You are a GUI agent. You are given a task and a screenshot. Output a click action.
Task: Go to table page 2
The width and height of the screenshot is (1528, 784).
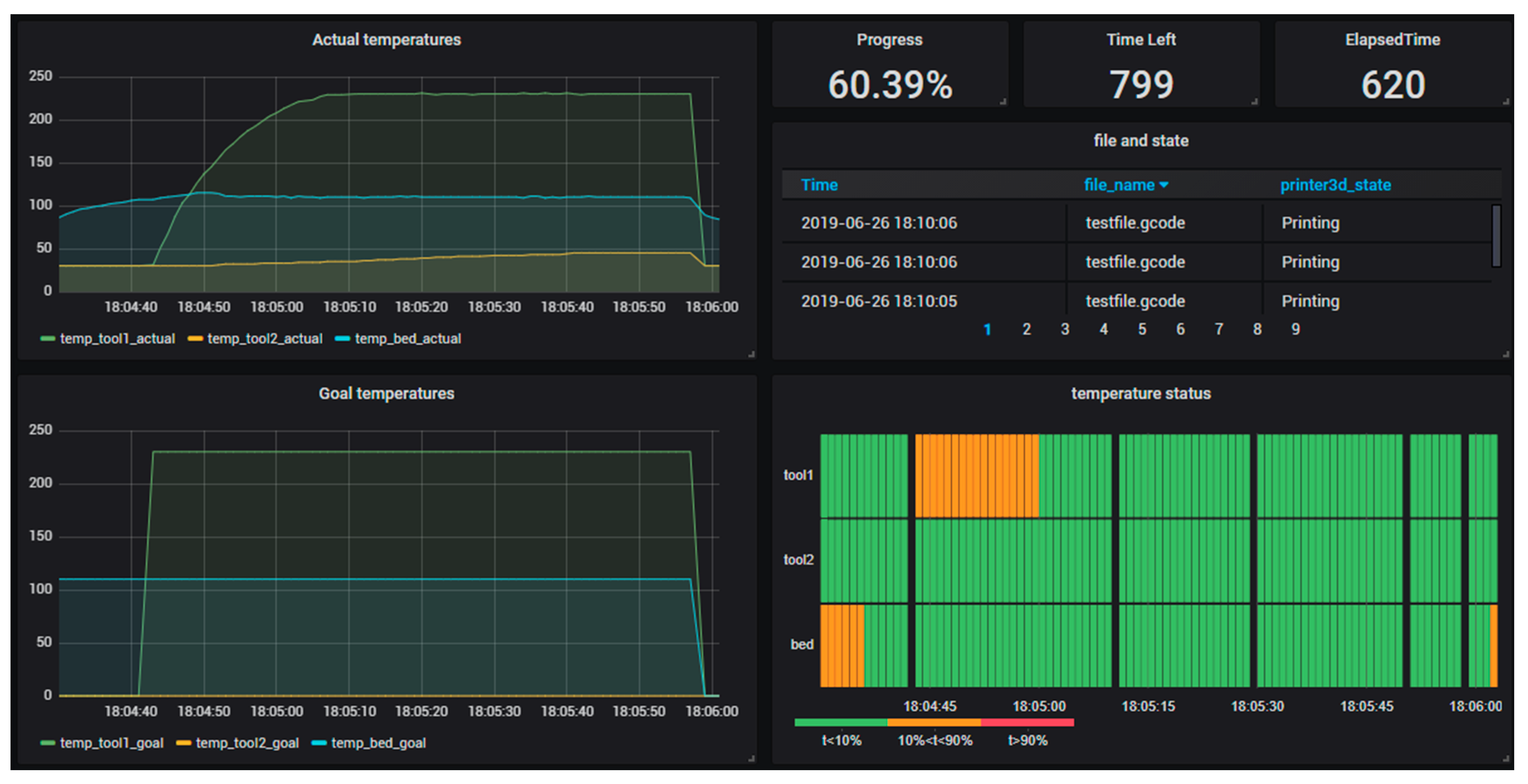point(1026,329)
